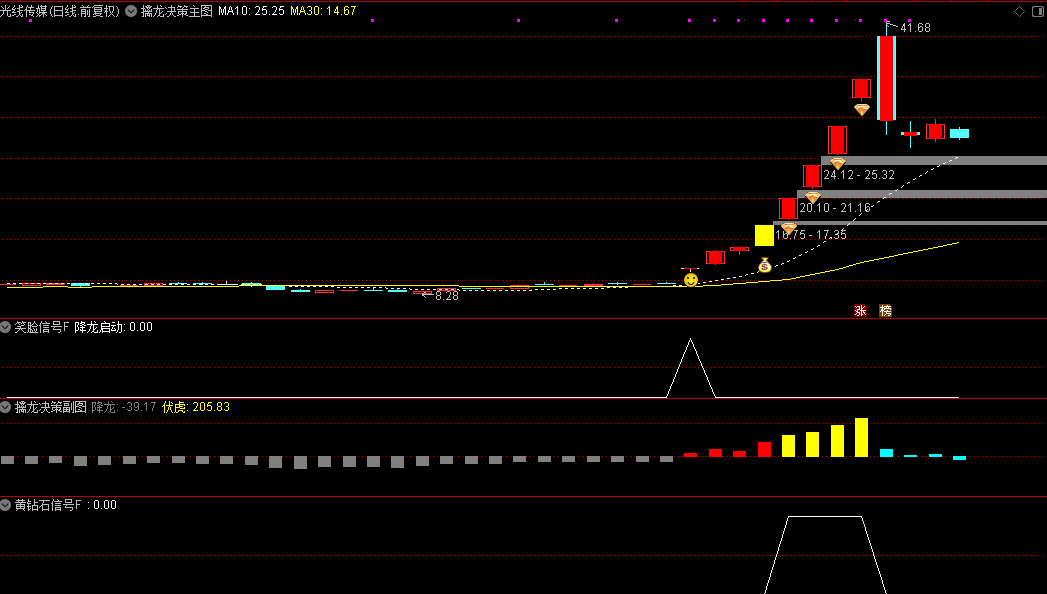Click the 8.28 low price label
This screenshot has width=1047, height=594.
click(x=447, y=296)
